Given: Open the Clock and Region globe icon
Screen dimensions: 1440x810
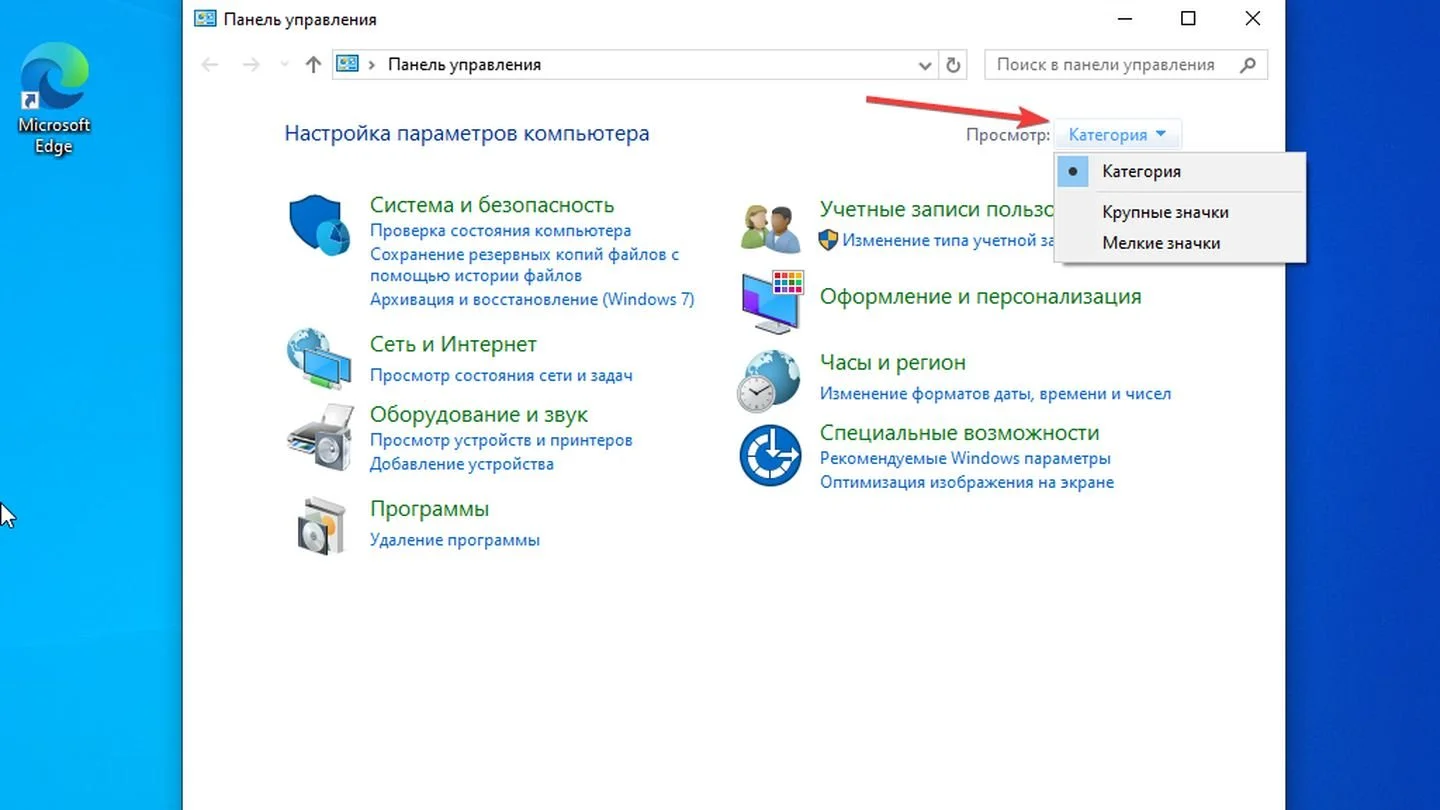Looking at the screenshot, I should pyautogui.click(x=769, y=381).
